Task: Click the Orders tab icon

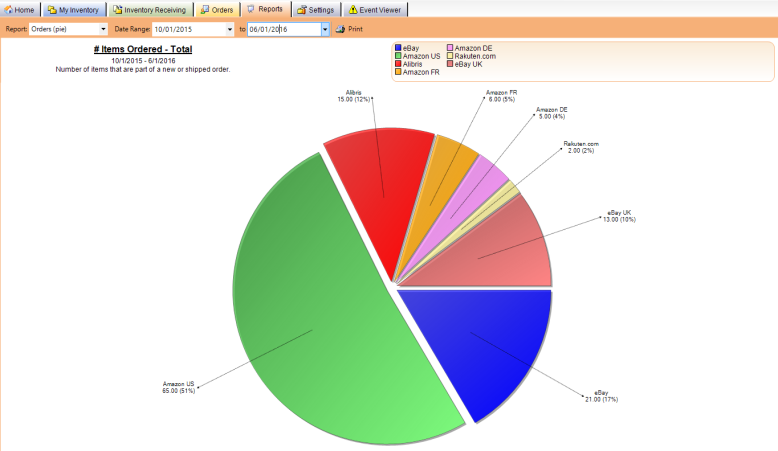Action: 204,9
